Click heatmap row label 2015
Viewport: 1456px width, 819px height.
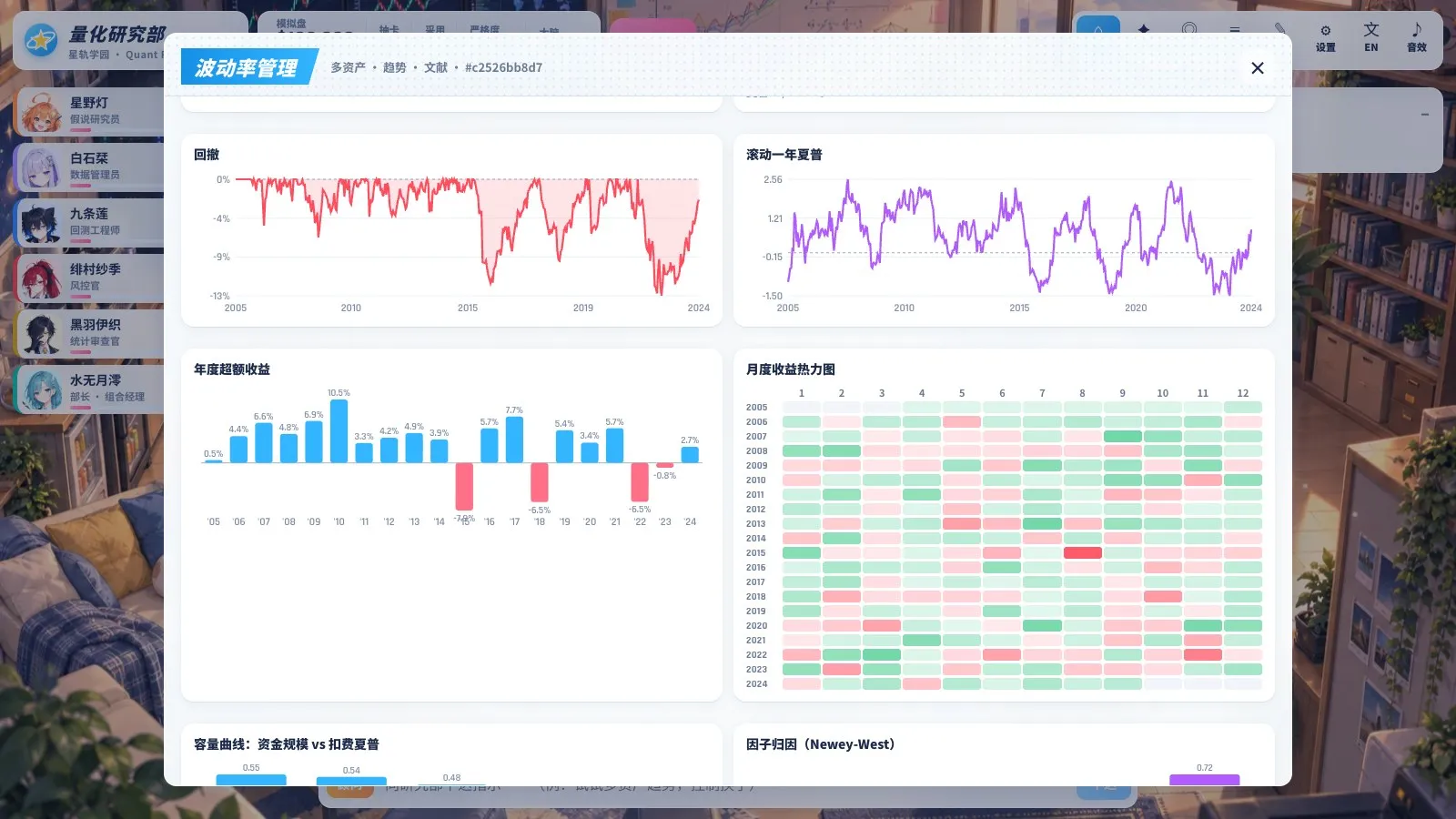coord(756,553)
